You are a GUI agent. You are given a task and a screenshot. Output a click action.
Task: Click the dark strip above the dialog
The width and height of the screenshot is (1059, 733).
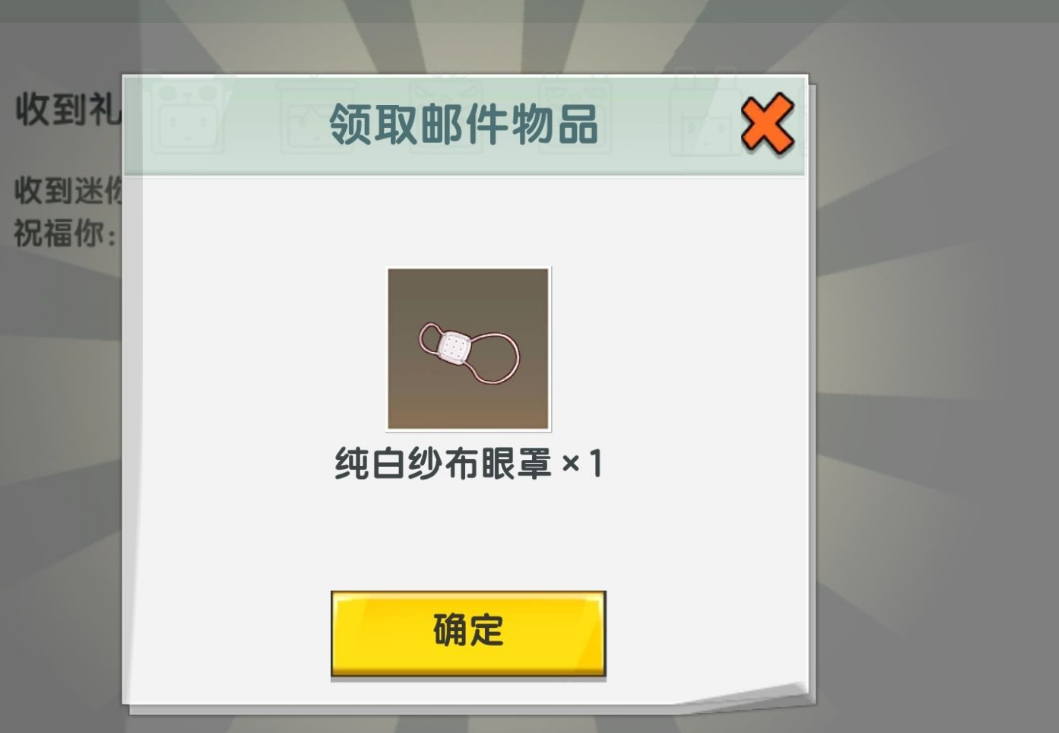pos(530,11)
